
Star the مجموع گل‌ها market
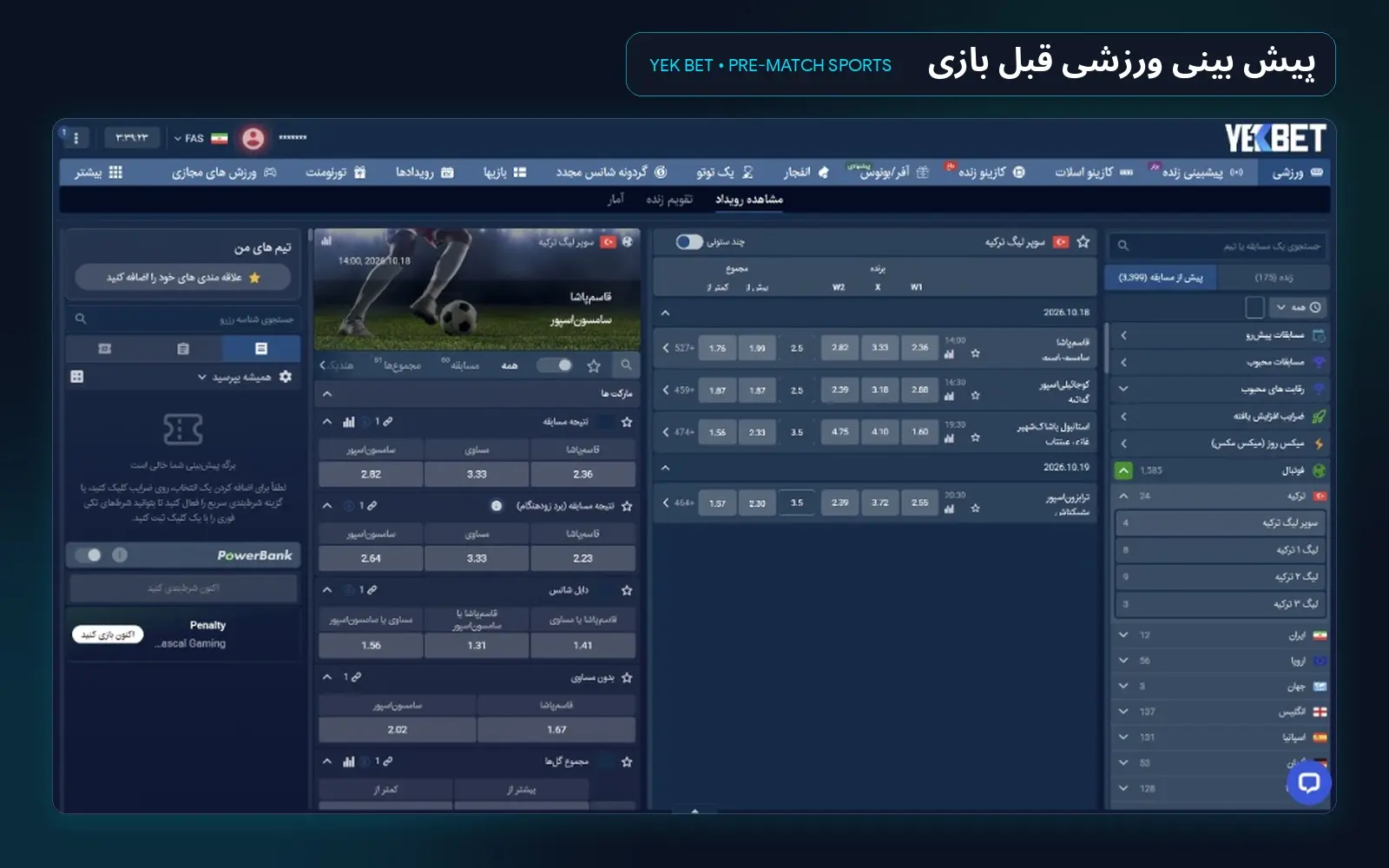coord(627,761)
